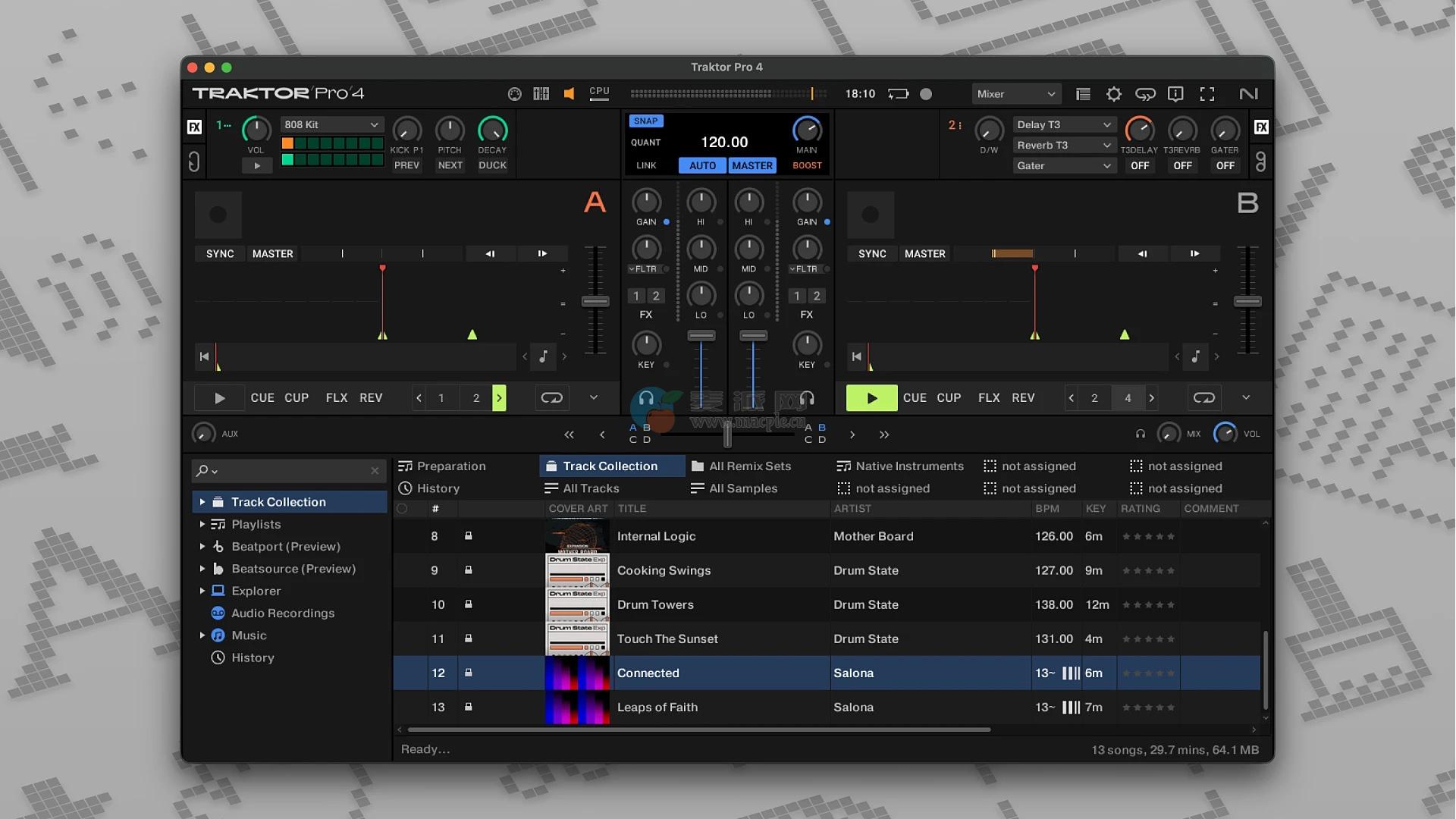Turn on the T3DELAY OFF effect button

pyautogui.click(x=1139, y=165)
